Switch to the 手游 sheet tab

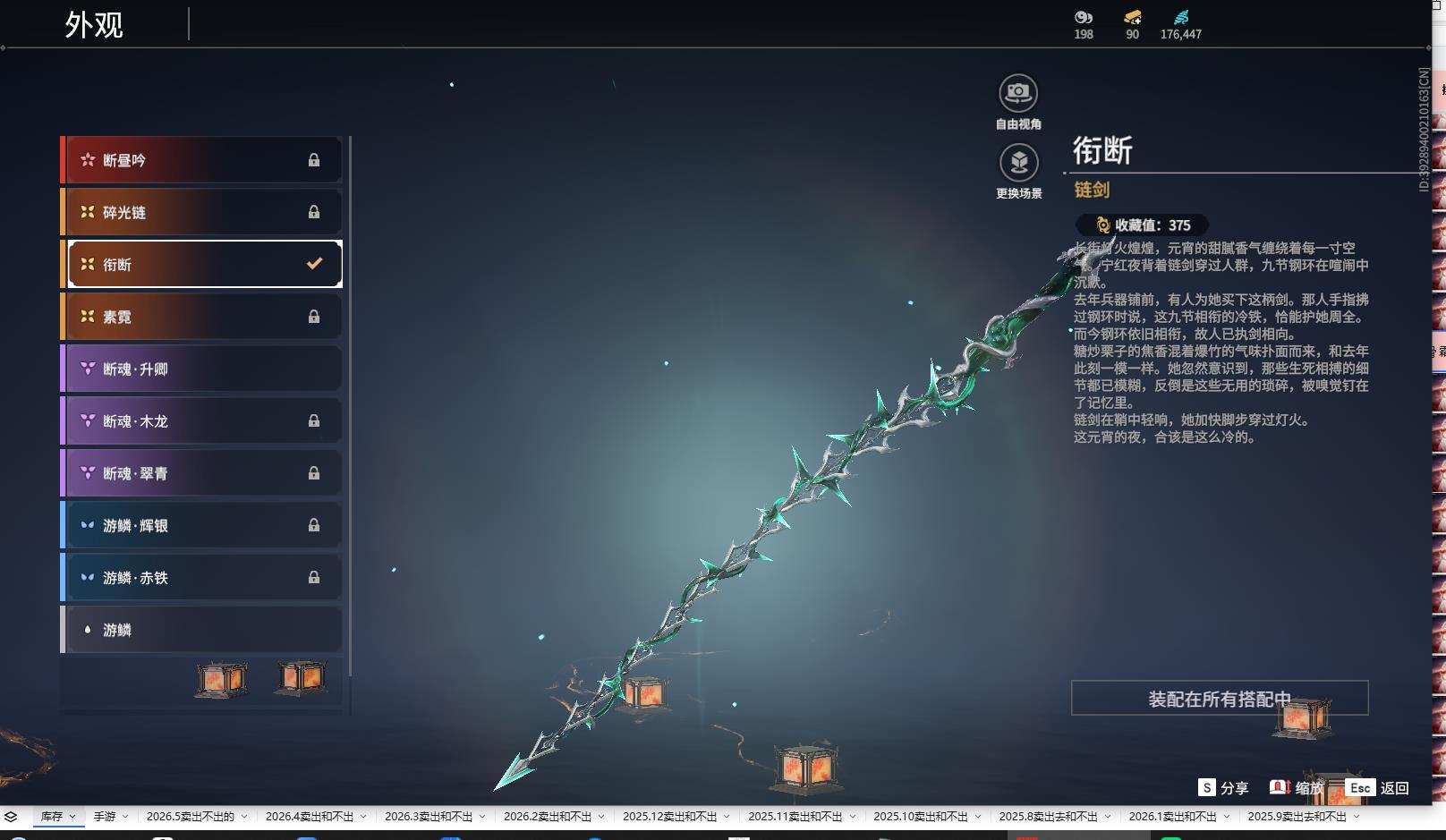[105, 817]
